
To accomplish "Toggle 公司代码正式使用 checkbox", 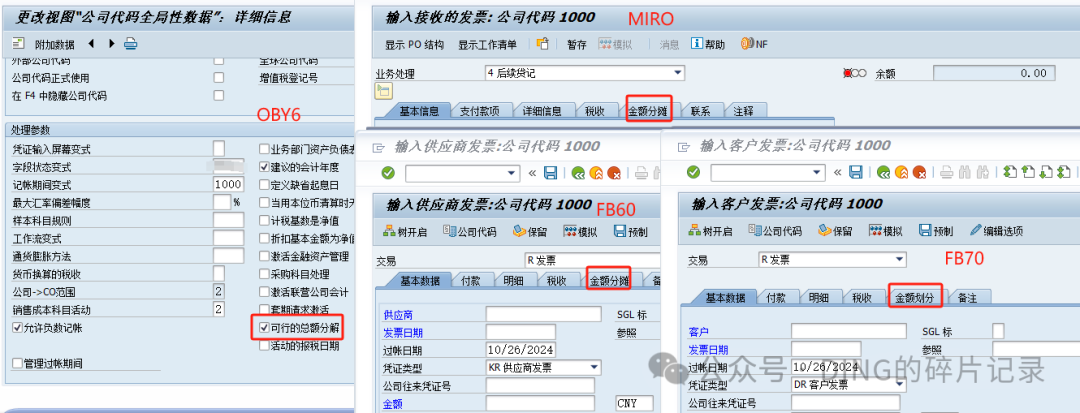I will (x=219, y=78).
